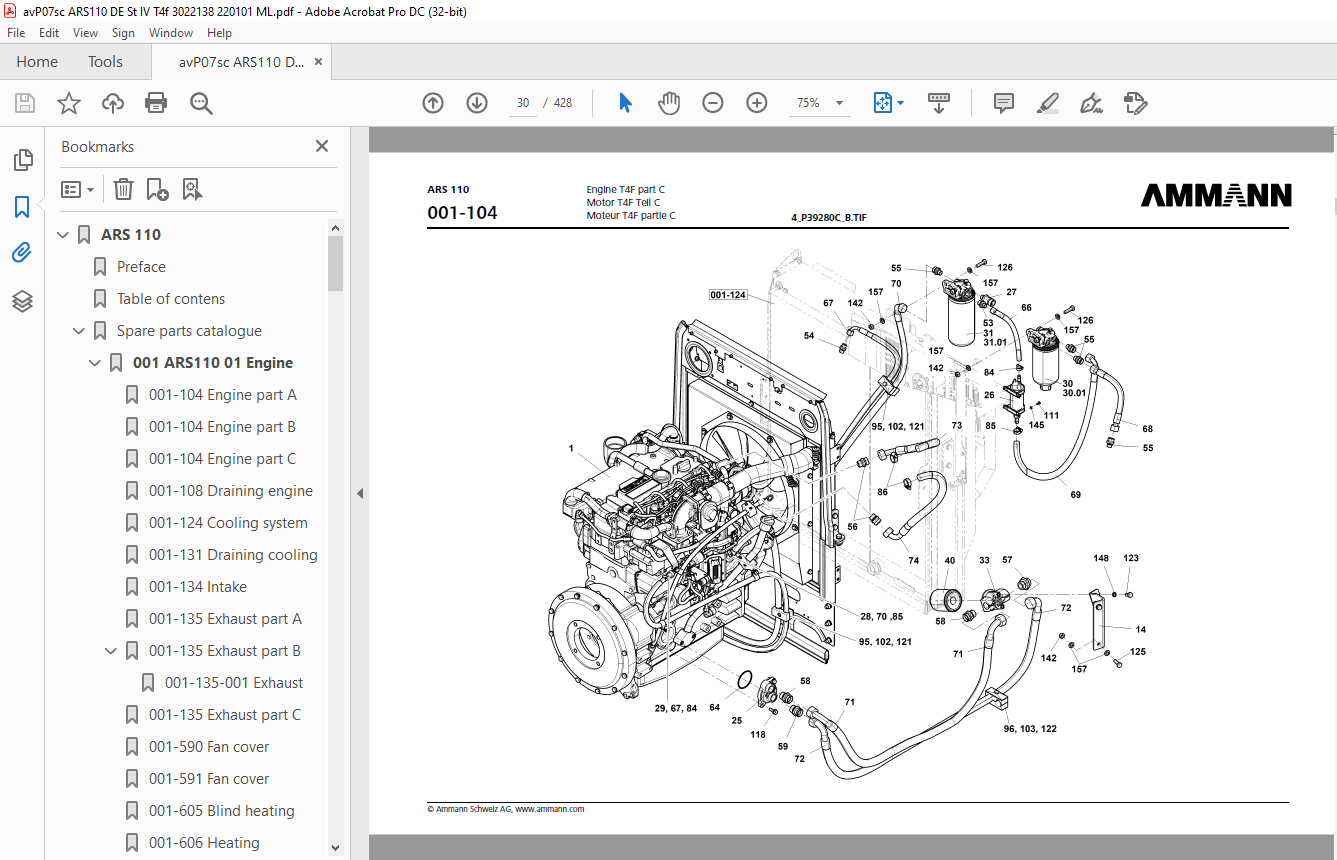
Task: Click the add new bookmark icon
Action: 157,189
